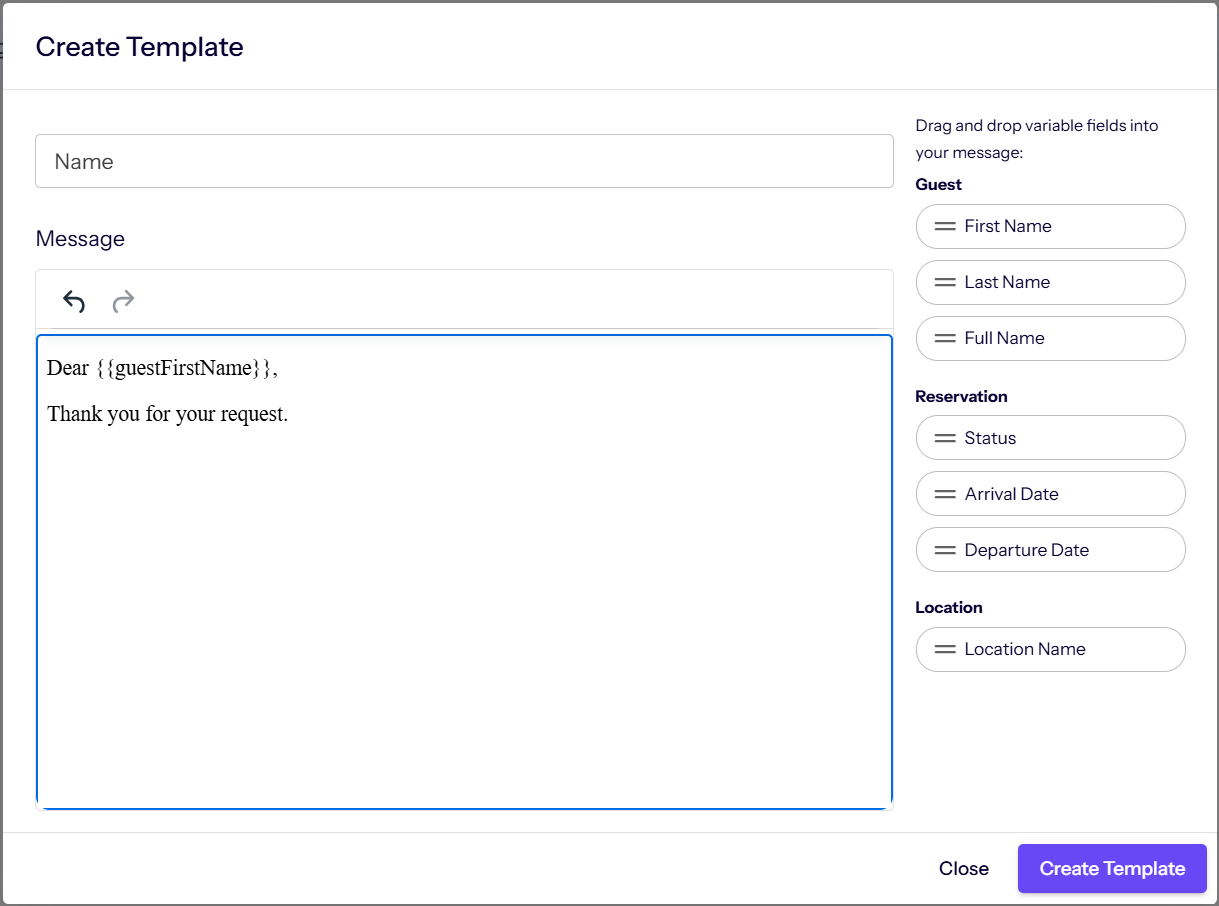The image size is (1219, 906).
Task: Click drag handle icon beside Arrival Date
Action: (x=945, y=494)
